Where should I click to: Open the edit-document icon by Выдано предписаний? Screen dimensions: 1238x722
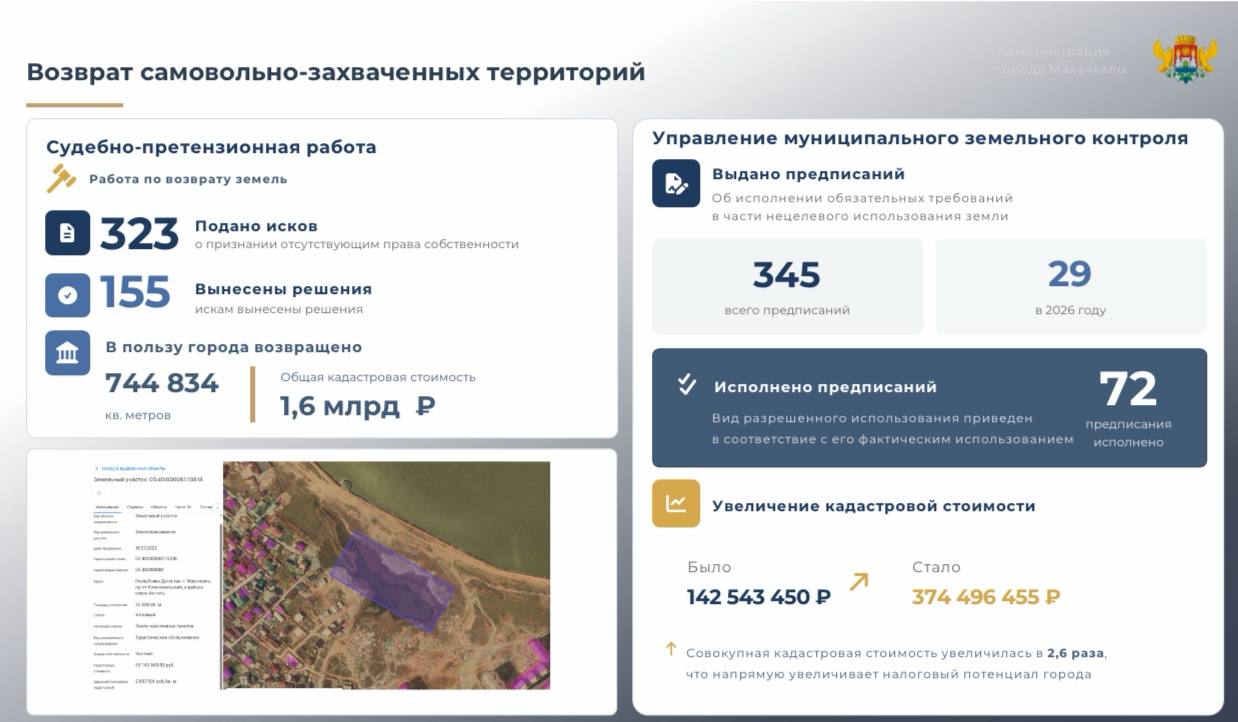pos(676,184)
